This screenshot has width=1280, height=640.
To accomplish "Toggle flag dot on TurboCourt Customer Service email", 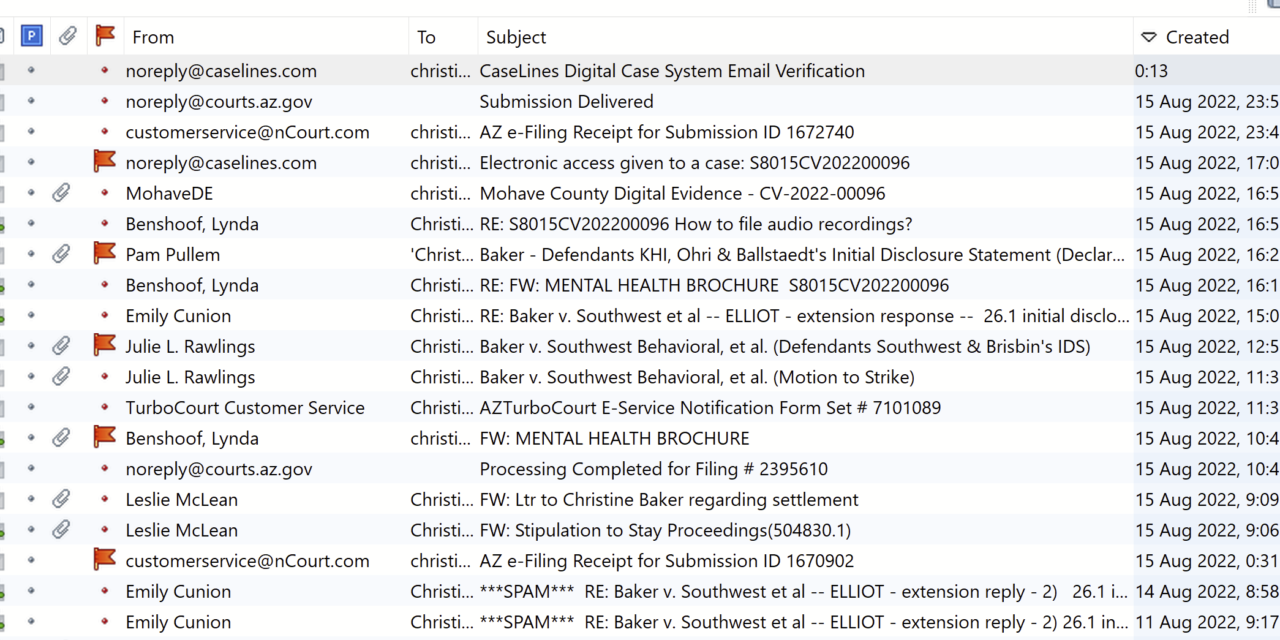I will pos(105,408).
